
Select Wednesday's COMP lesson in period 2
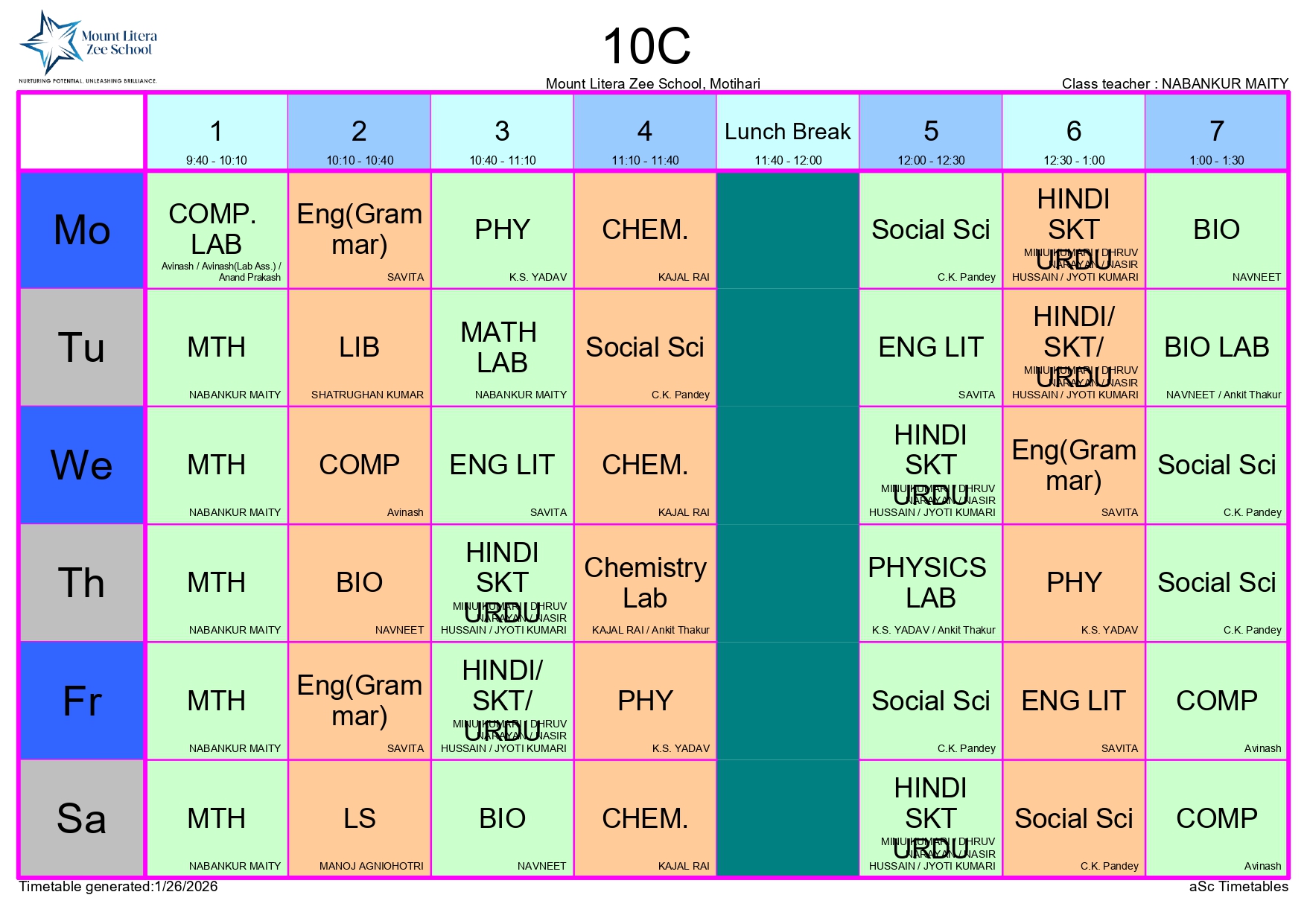(360, 465)
